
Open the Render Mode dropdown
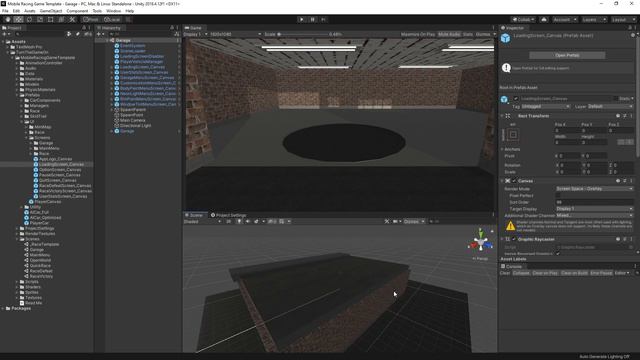coord(594,189)
